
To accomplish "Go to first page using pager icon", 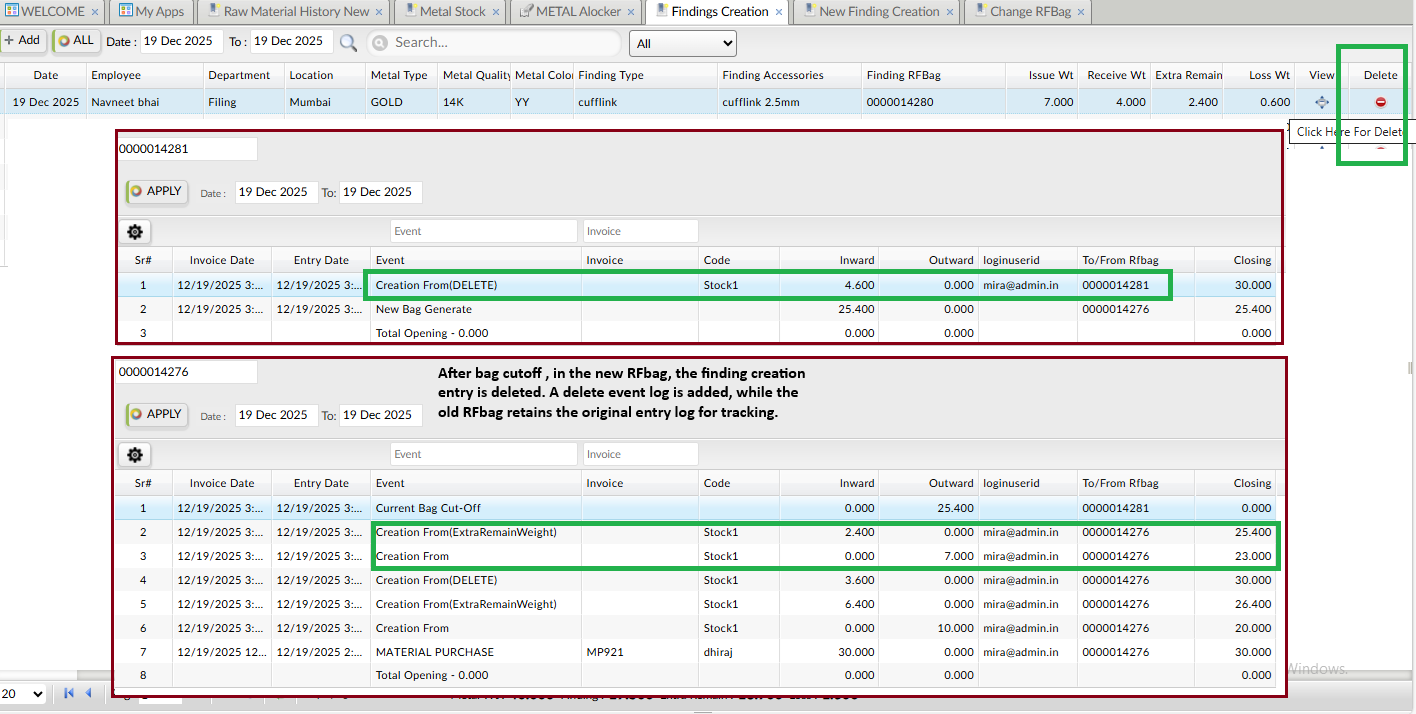I will 69,693.
